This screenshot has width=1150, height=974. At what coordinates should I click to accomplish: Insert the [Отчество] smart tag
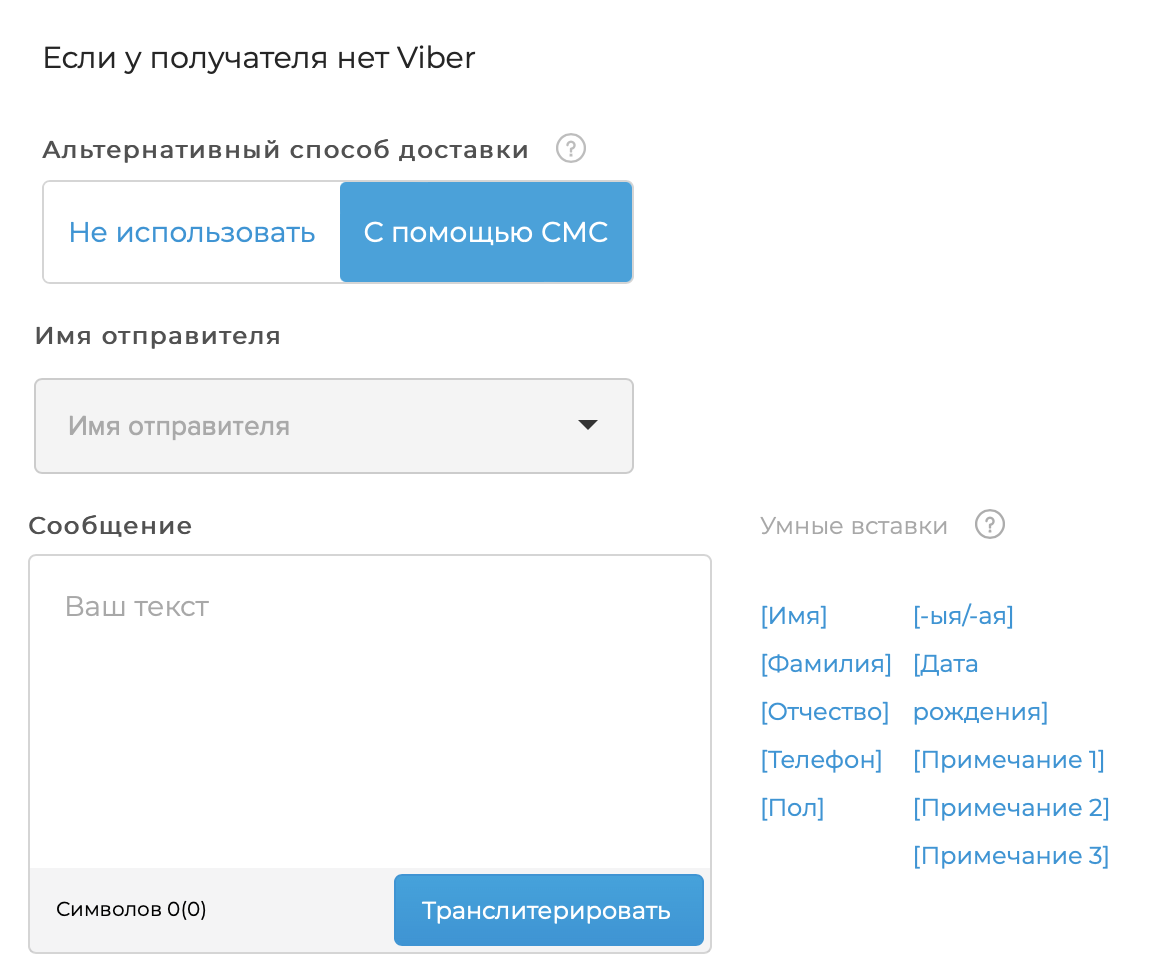tap(825, 712)
